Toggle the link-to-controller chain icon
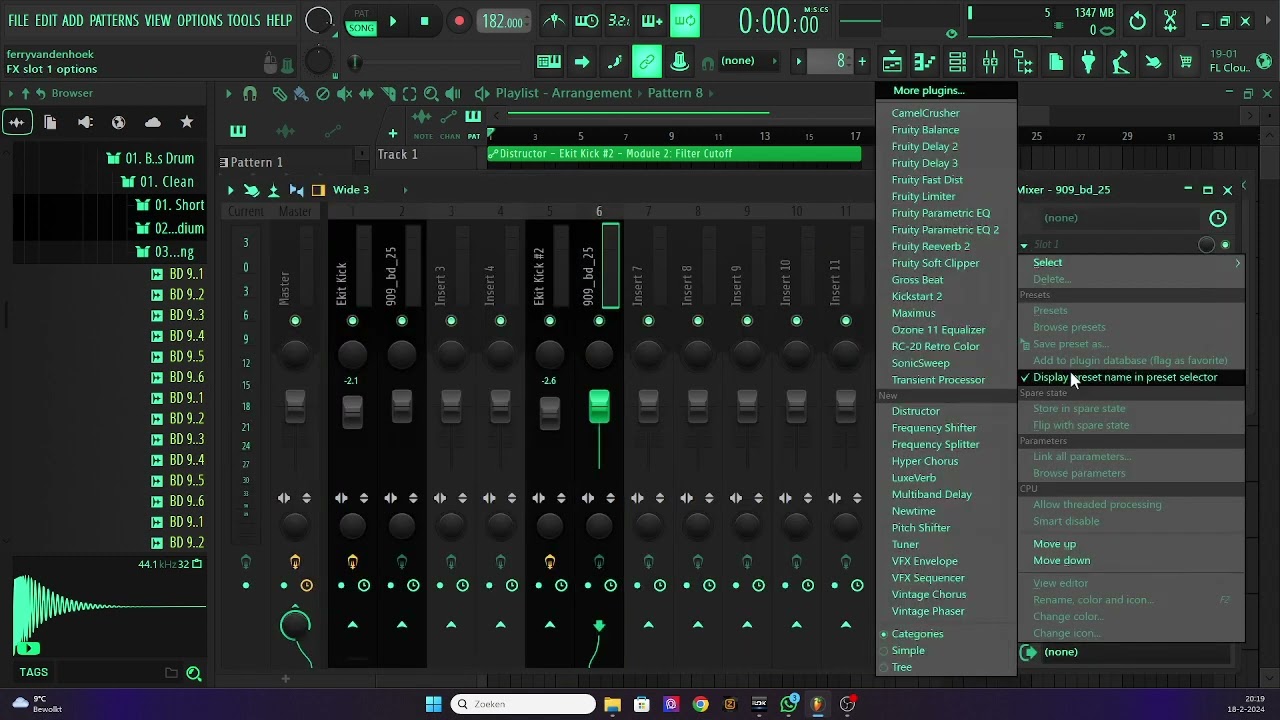This screenshot has width=1280, height=720. 647,62
